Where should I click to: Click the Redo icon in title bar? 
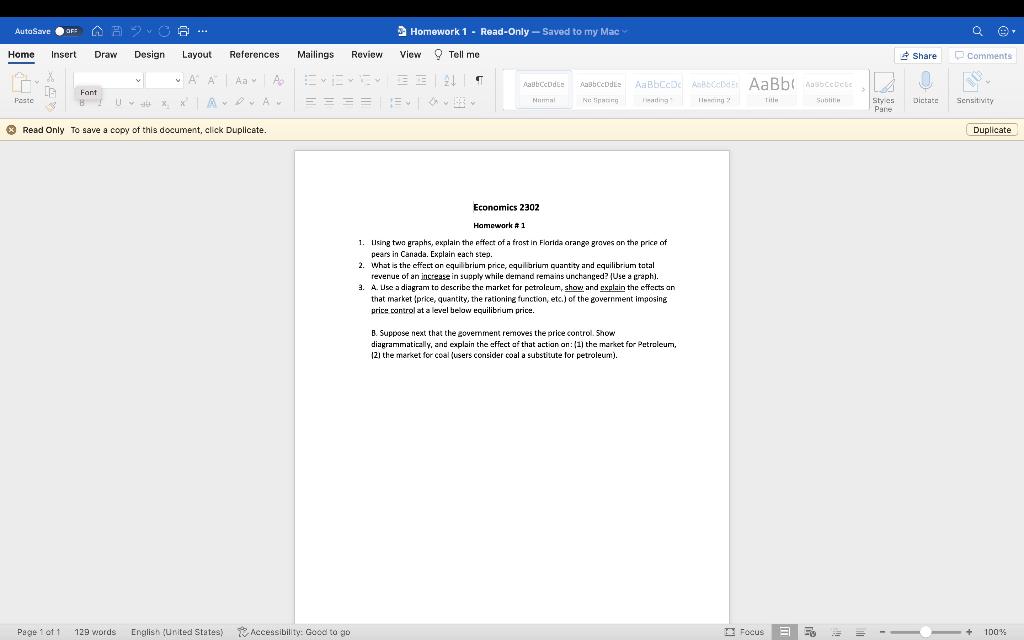[x=164, y=31]
